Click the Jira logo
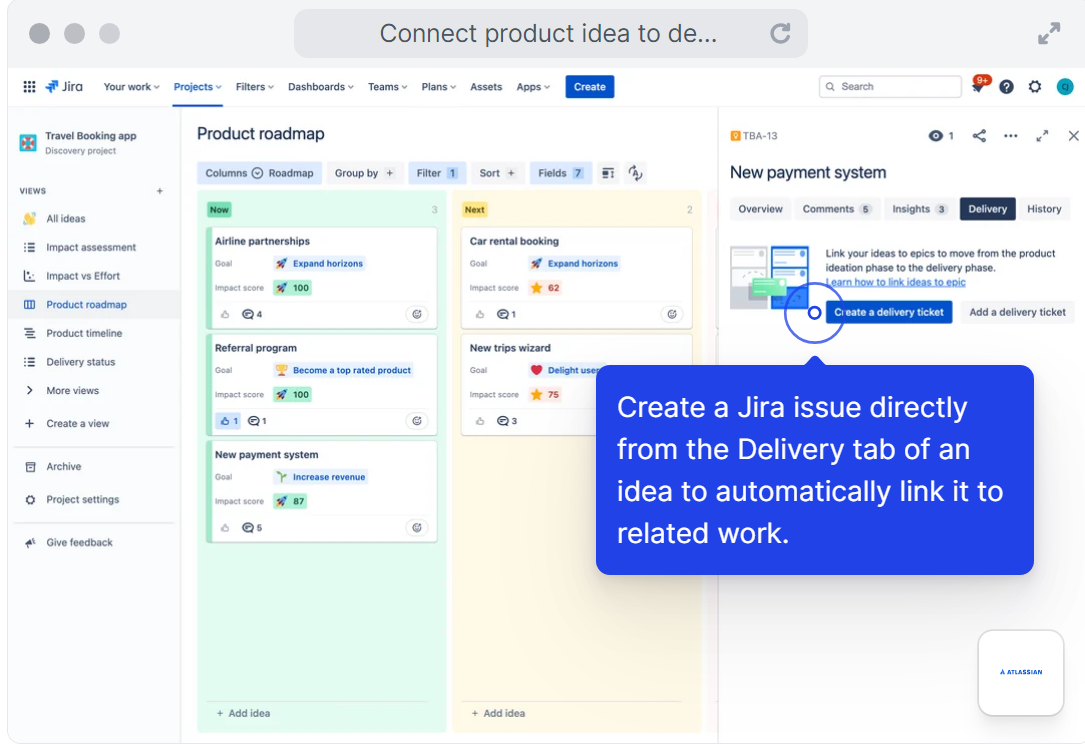 tap(64, 87)
